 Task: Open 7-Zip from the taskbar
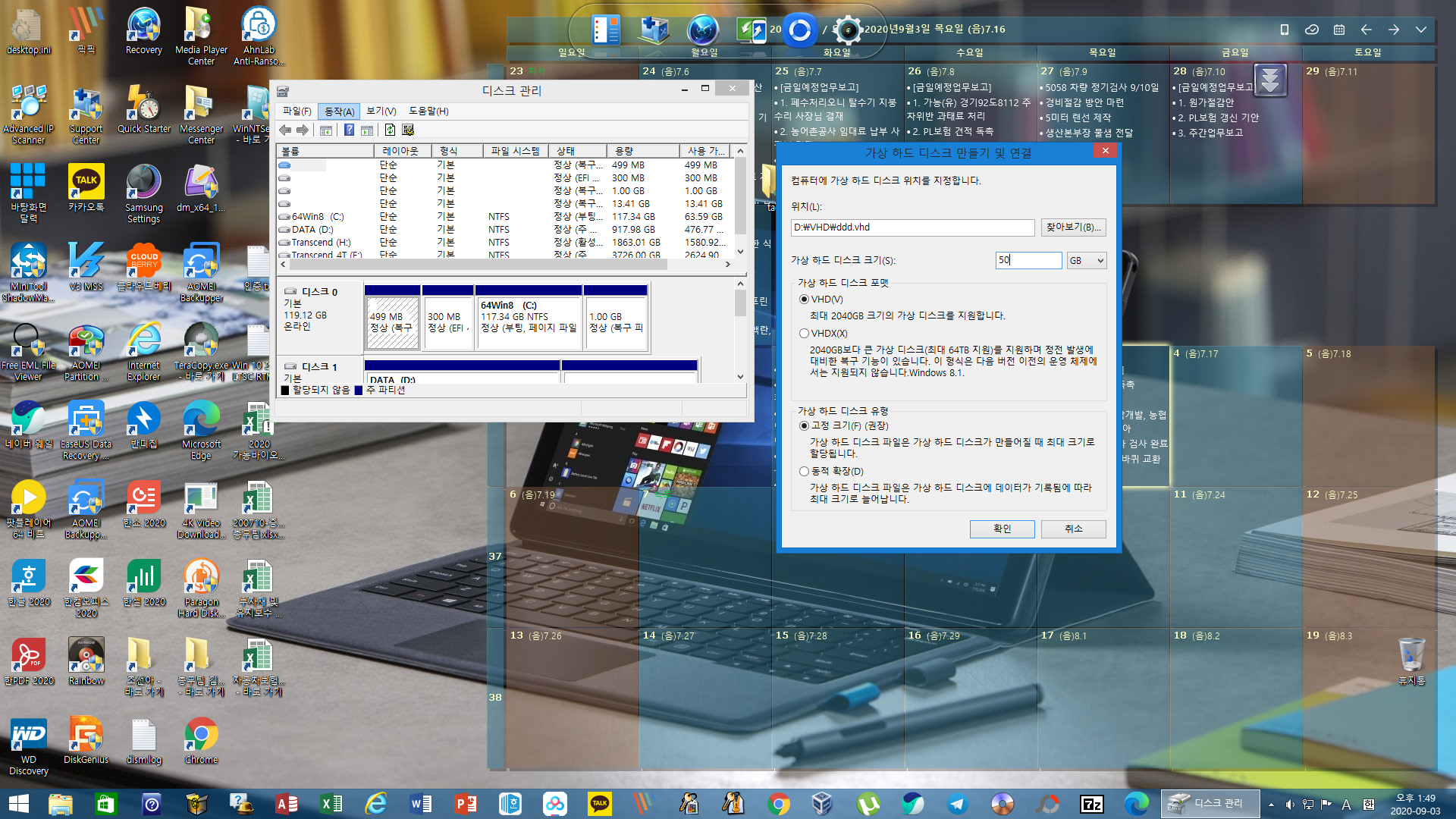click(x=1092, y=804)
